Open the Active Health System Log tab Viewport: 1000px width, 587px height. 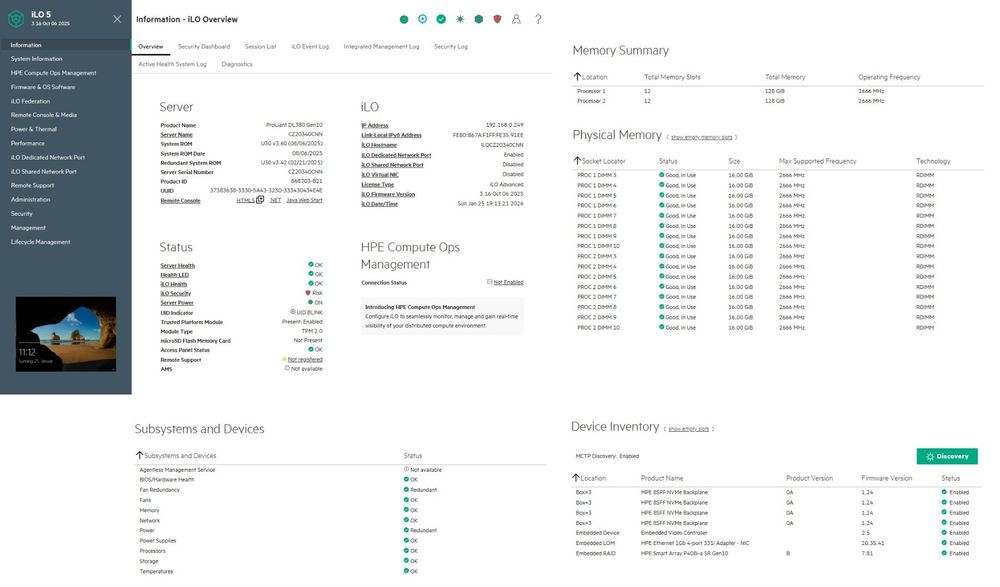[x=172, y=64]
